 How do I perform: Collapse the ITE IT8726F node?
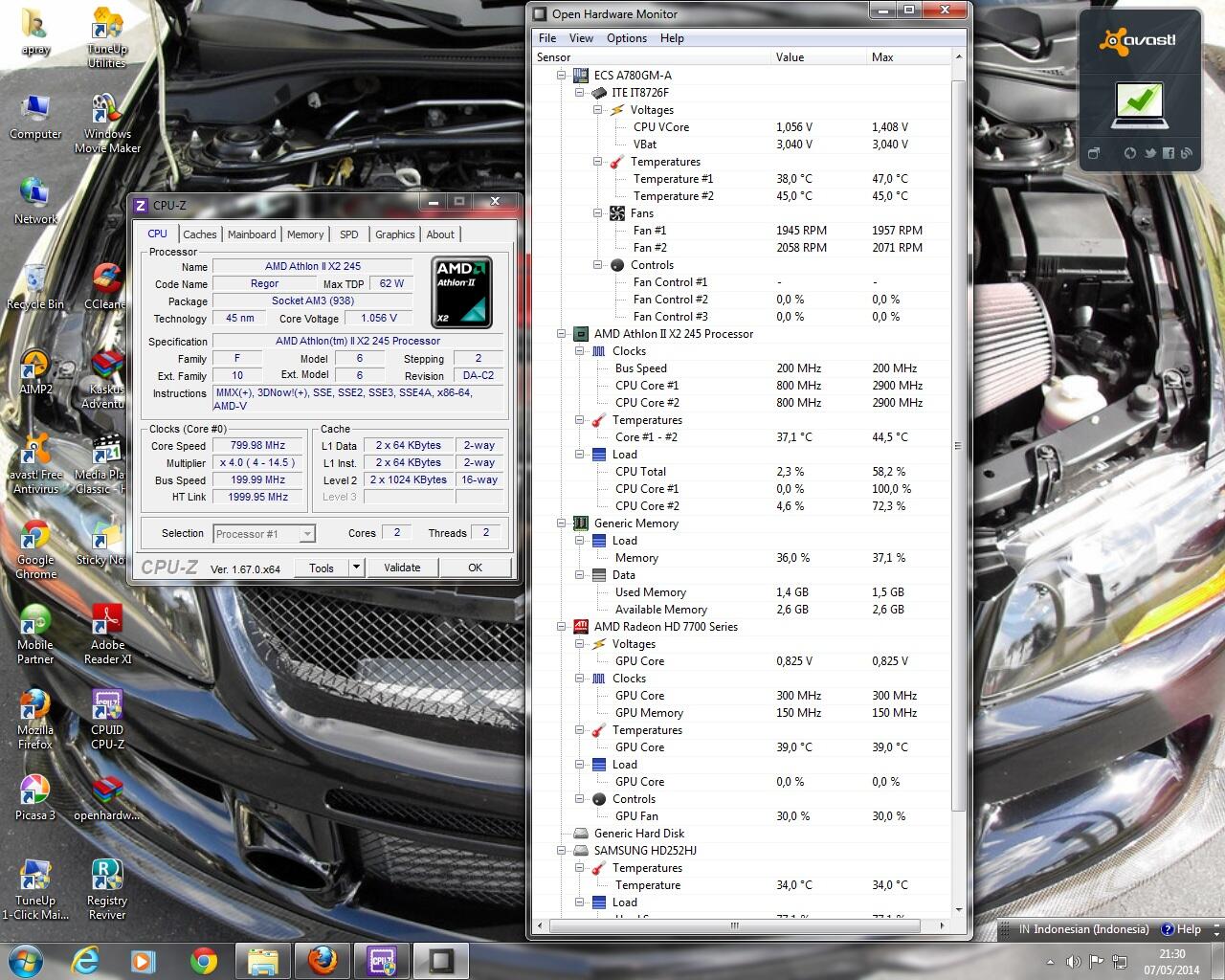(580, 93)
